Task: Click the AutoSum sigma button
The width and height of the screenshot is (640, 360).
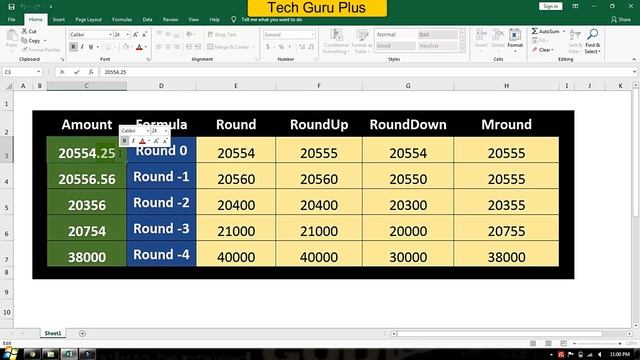Action: point(545,31)
